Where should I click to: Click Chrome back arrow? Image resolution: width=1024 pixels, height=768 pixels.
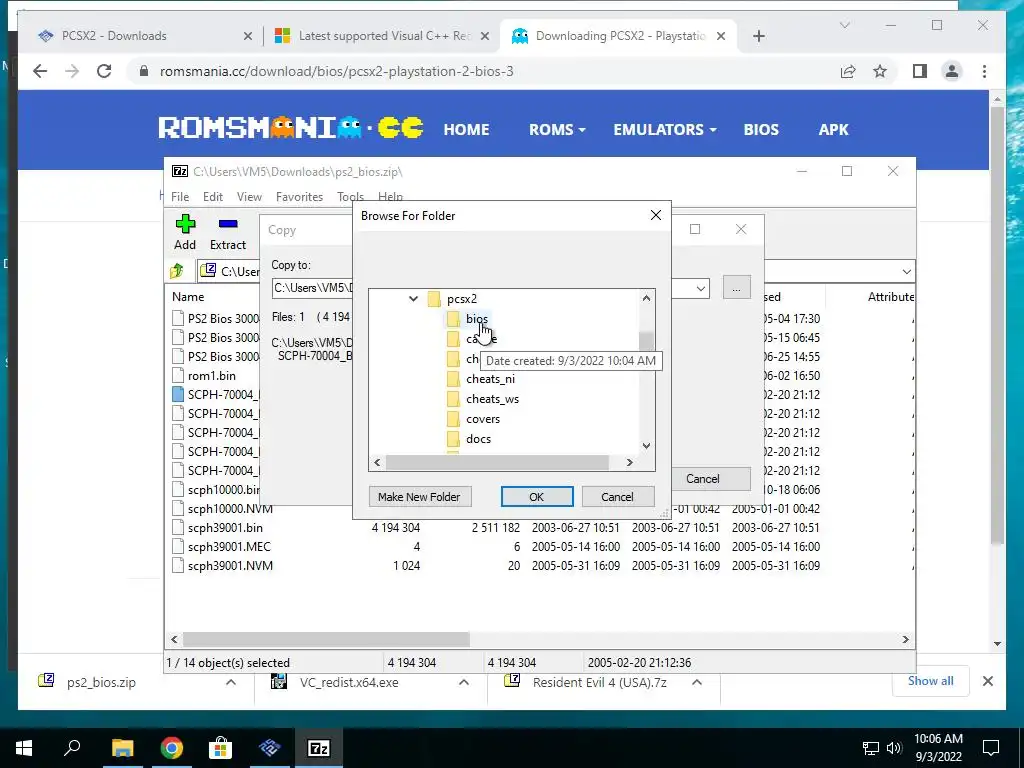[x=40, y=71]
